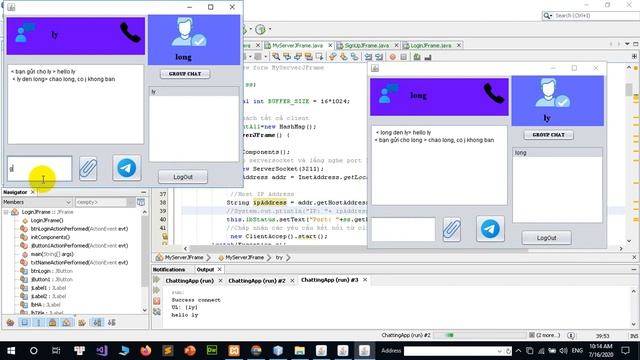
Task: Click ChattingApp (run) #2 progress bar
Action: 480,335
